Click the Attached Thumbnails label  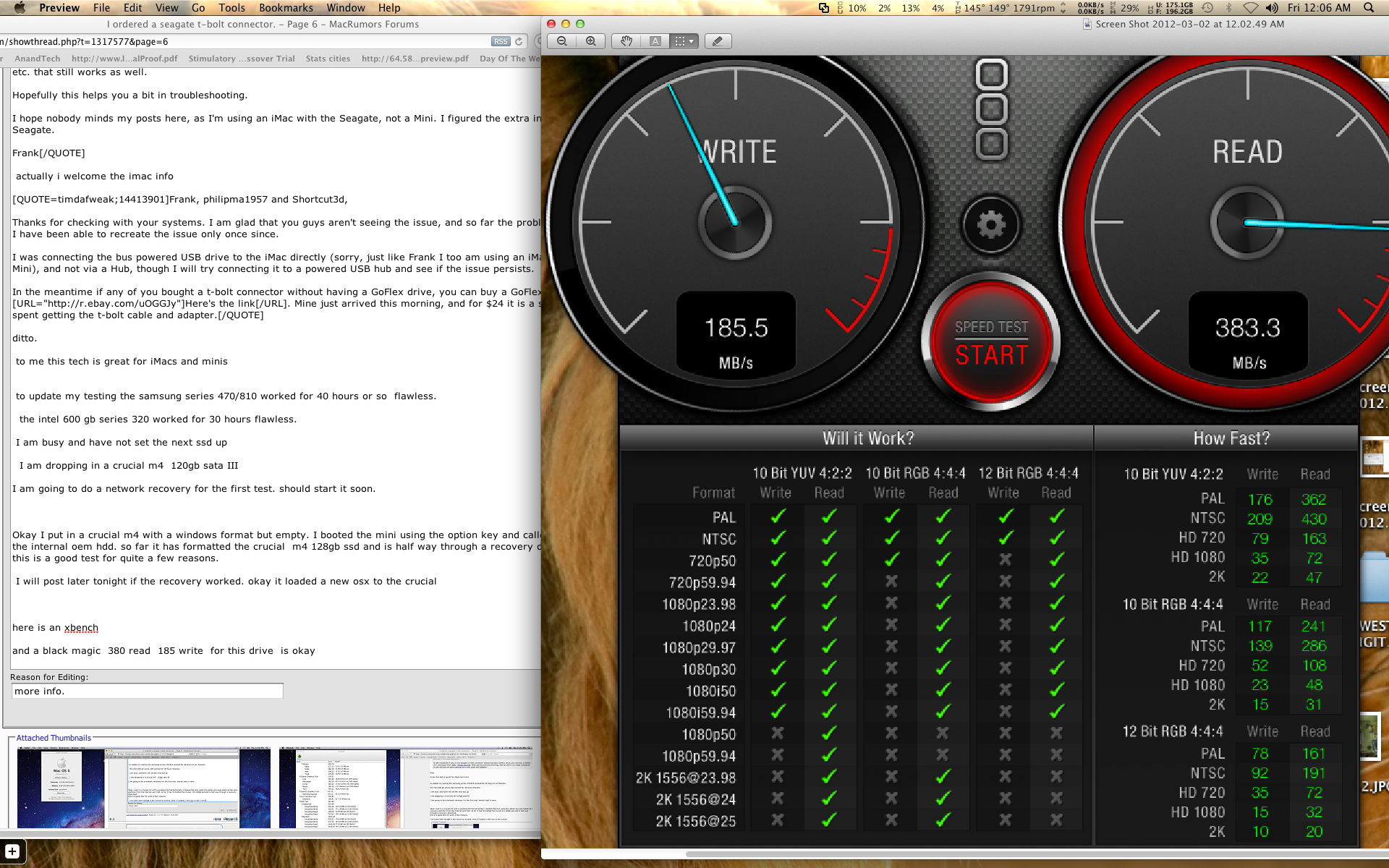pos(54,738)
